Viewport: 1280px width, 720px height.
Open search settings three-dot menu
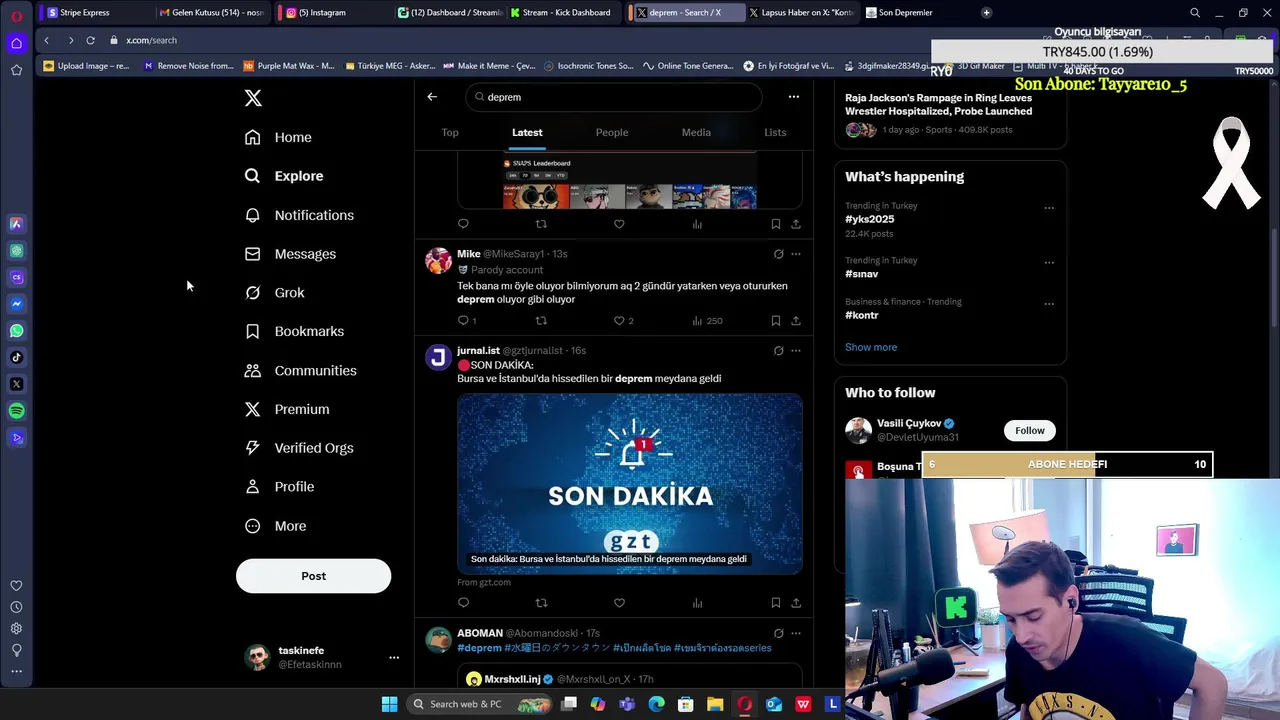coord(794,97)
